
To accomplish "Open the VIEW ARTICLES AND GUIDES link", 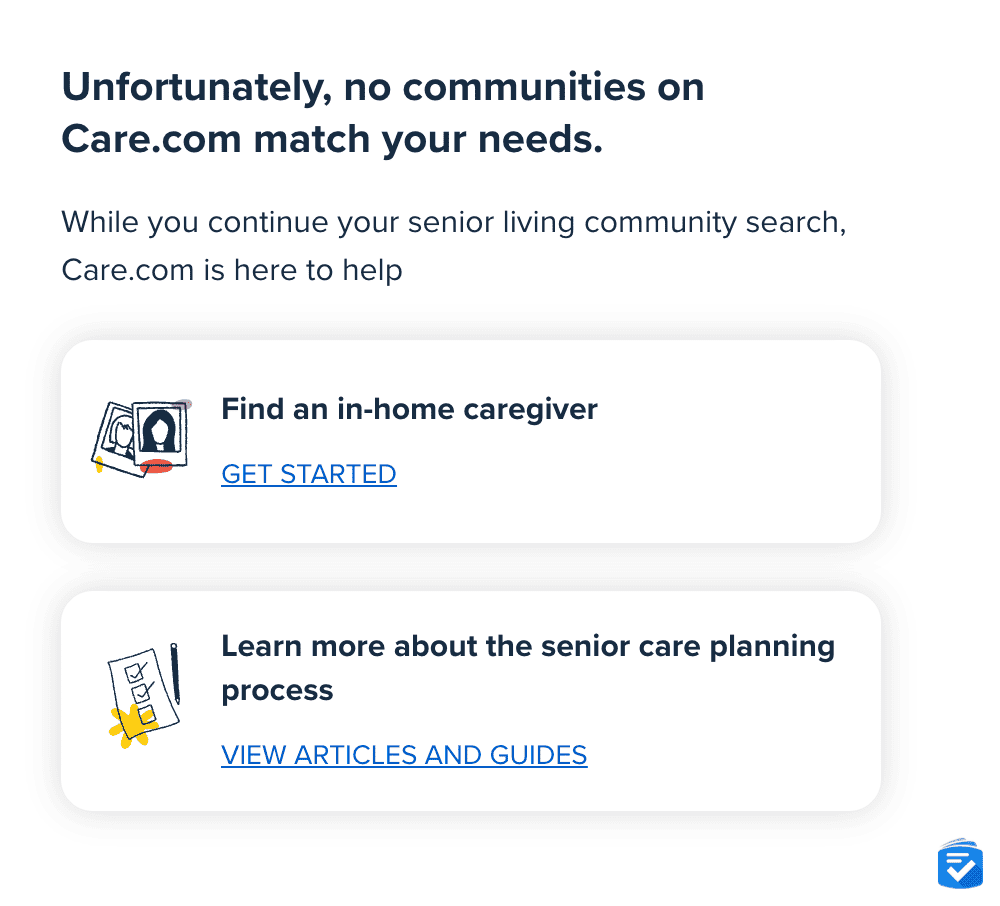I will pyautogui.click(x=404, y=756).
